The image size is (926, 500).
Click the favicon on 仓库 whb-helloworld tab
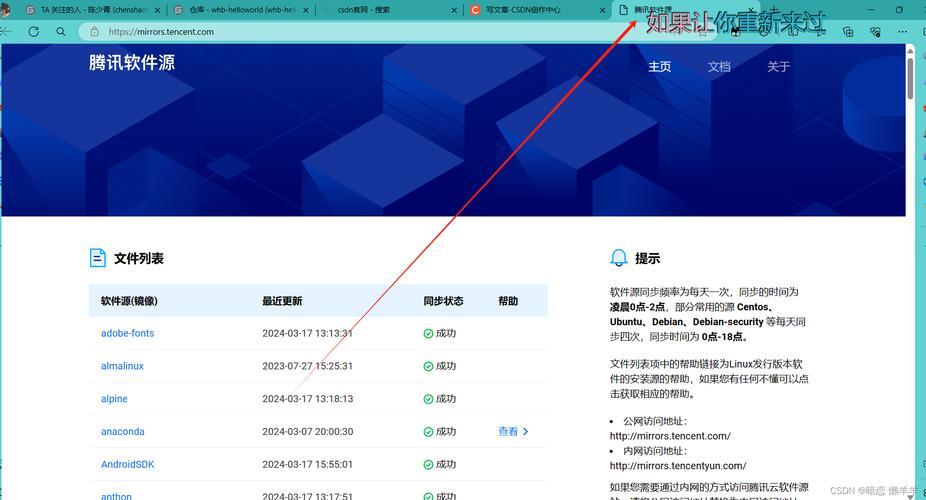point(178,10)
